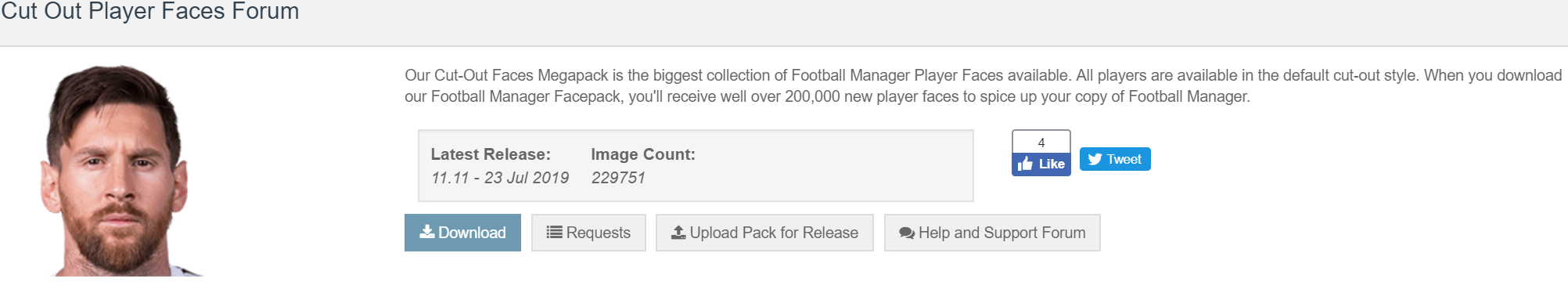Screen dimensions: 1568x282
Task: Click the Latest Release label
Action: 491,154
